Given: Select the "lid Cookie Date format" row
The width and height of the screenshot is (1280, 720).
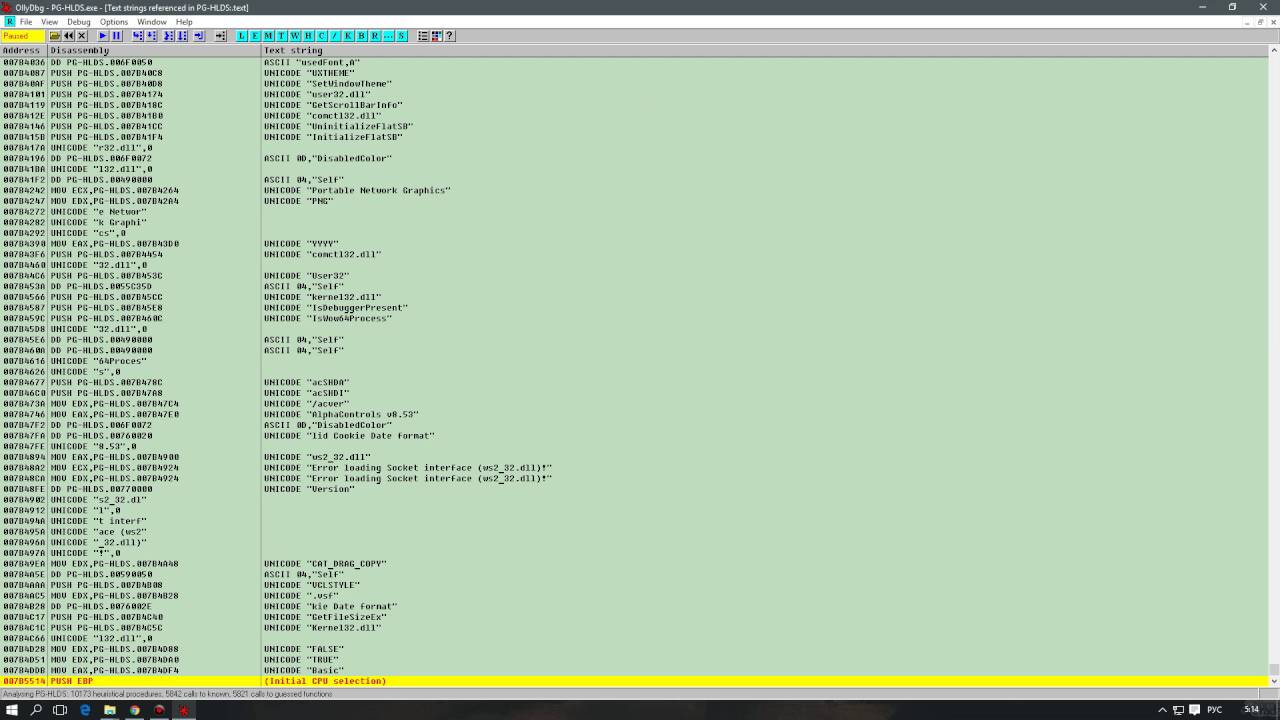Looking at the screenshot, I should tap(634, 436).
